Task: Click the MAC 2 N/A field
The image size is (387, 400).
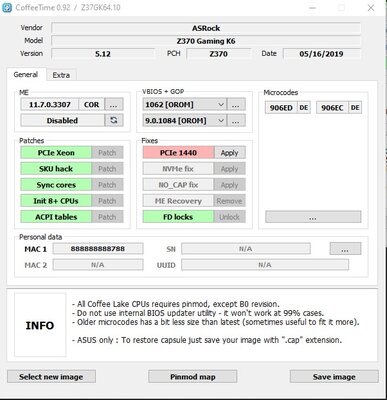Action: click(98, 265)
